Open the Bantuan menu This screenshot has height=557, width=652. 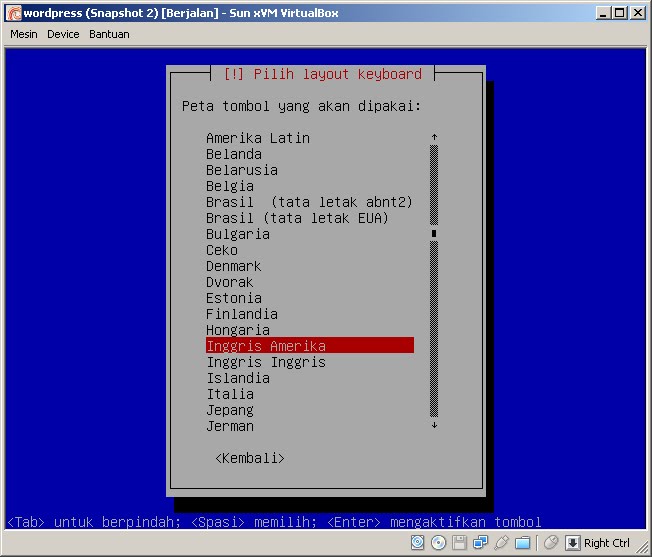point(109,34)
